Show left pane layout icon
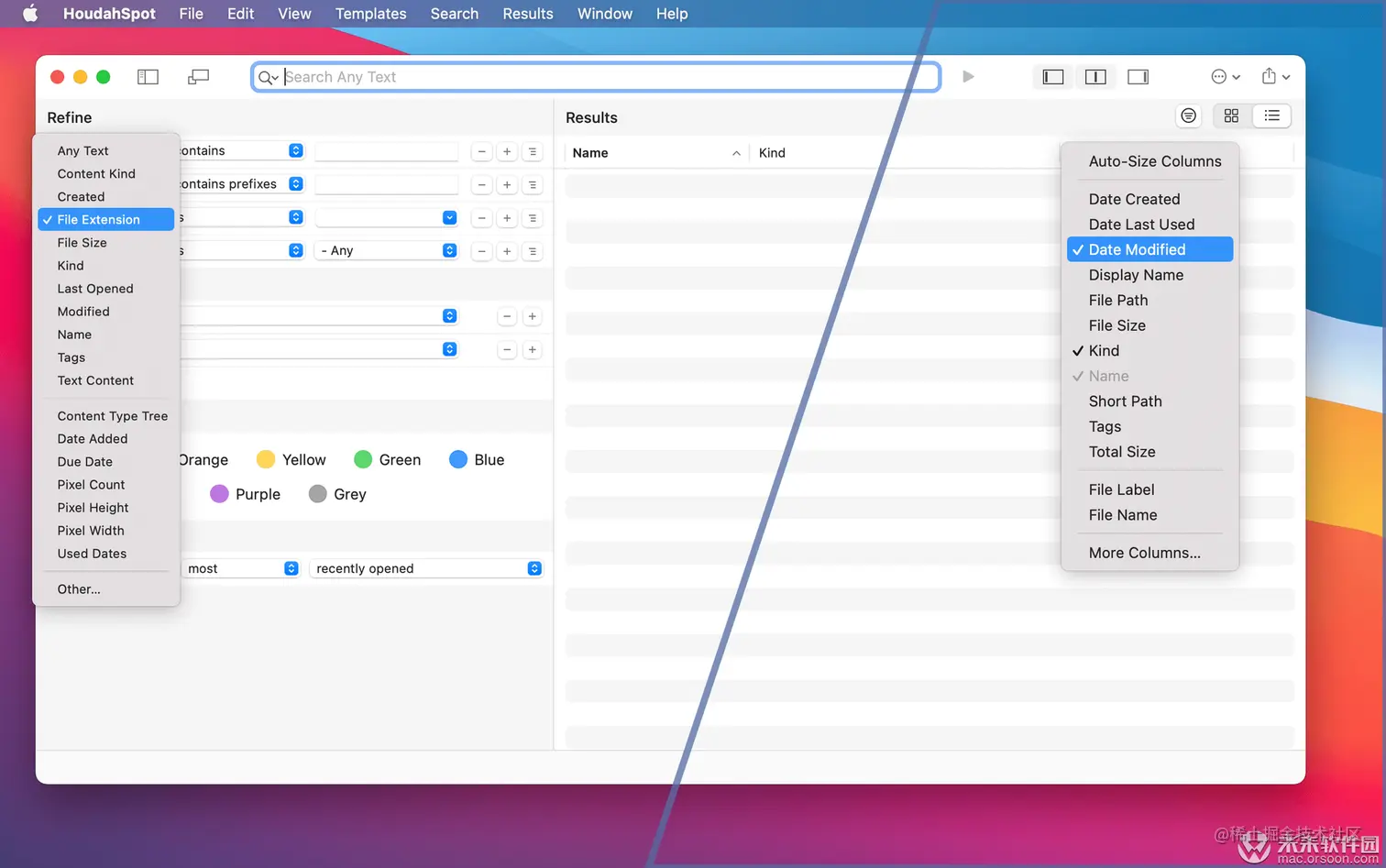The image size is (1386, 868). (x=1053, y=77)
